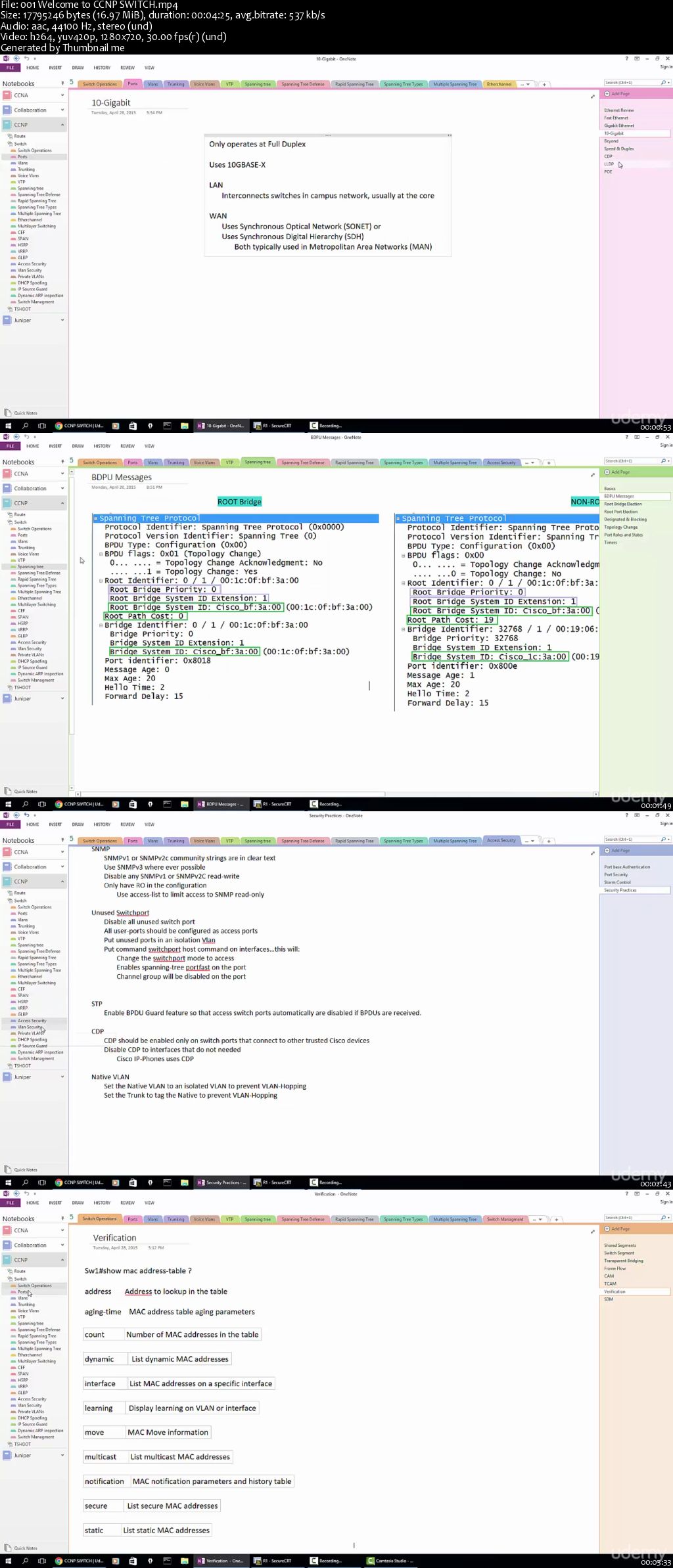
Task: Click the create new section plus tab in 10-Gigabit window
Action: 544,84
